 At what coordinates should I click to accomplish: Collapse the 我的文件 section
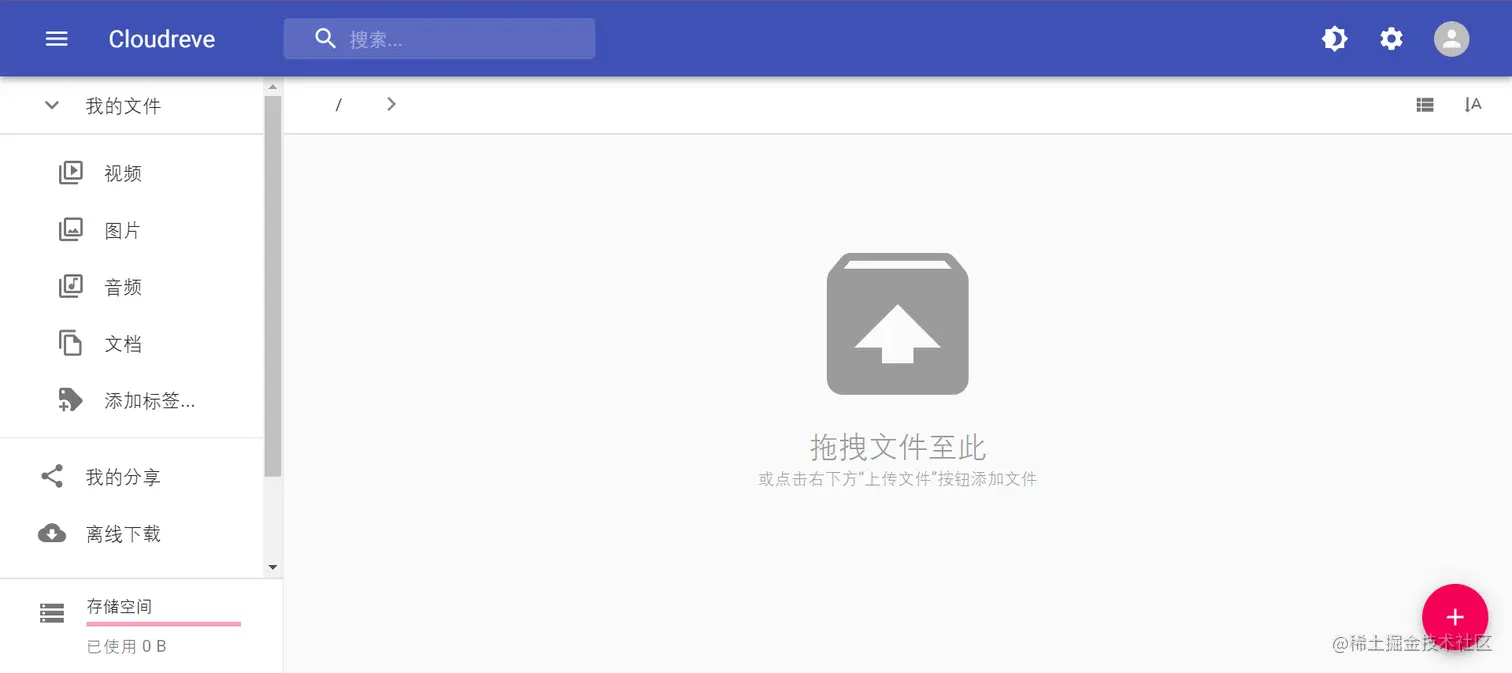point(52,106)
